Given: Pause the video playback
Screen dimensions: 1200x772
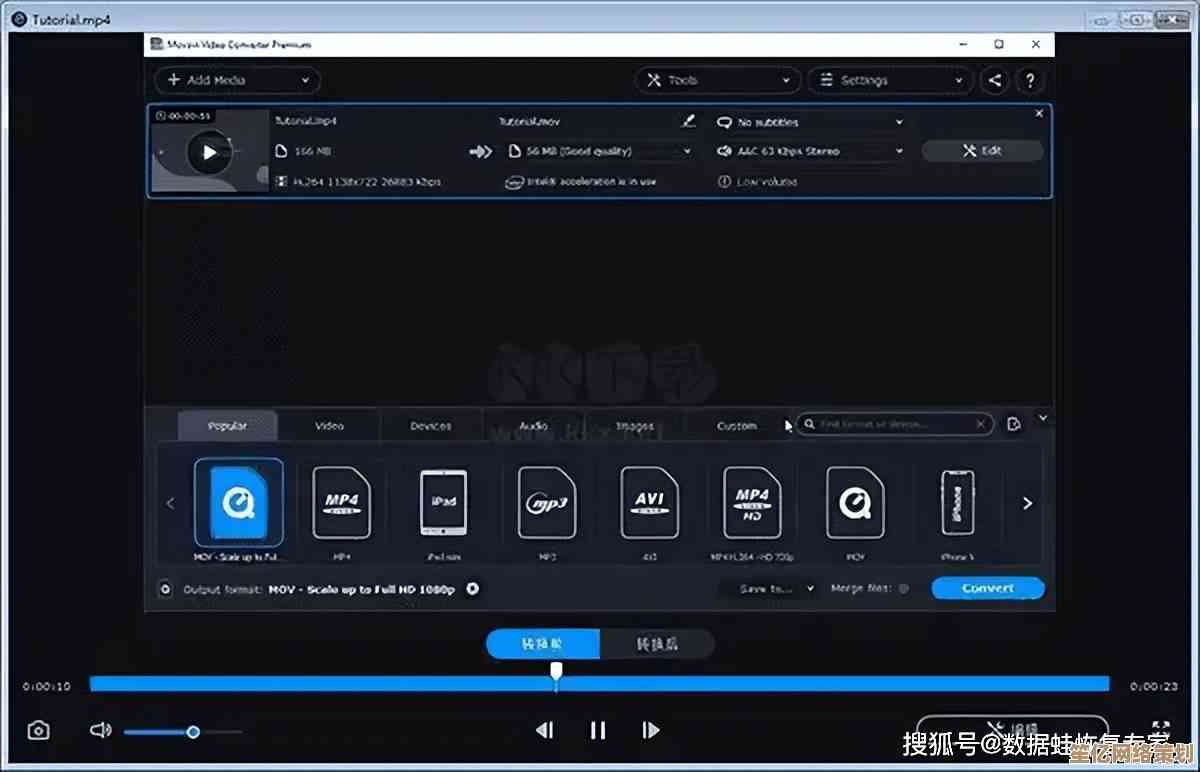Looking at the screenshot, I should (x=598, y=731).
